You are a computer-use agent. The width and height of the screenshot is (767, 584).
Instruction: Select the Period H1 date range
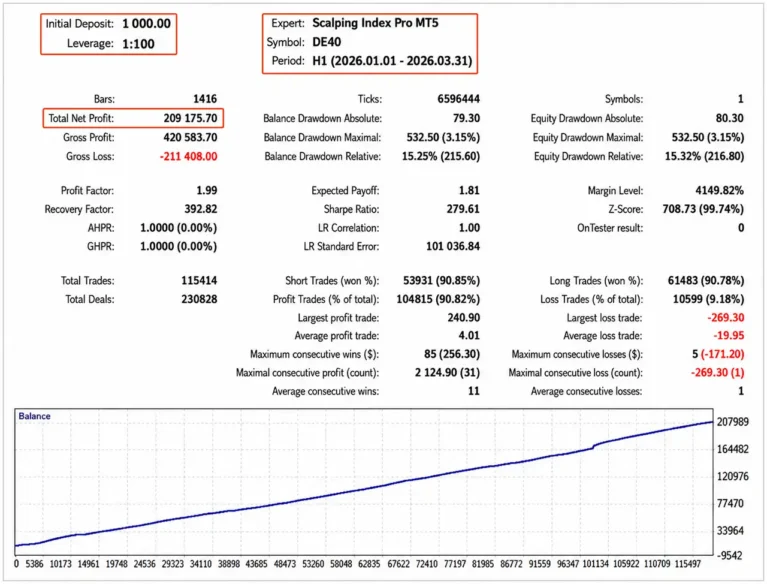point(392,61)
